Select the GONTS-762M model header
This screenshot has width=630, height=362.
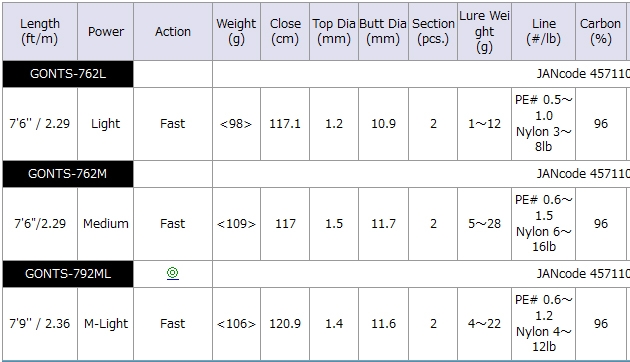pos(68,174)
